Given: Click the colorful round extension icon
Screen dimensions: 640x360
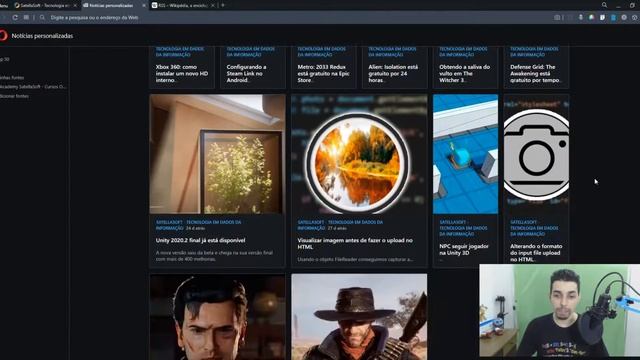Looking at the screenshot, I should coord(591,18).
